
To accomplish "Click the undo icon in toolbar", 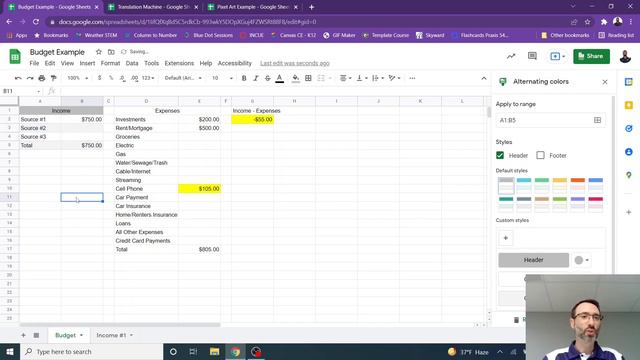I will 18,78.
